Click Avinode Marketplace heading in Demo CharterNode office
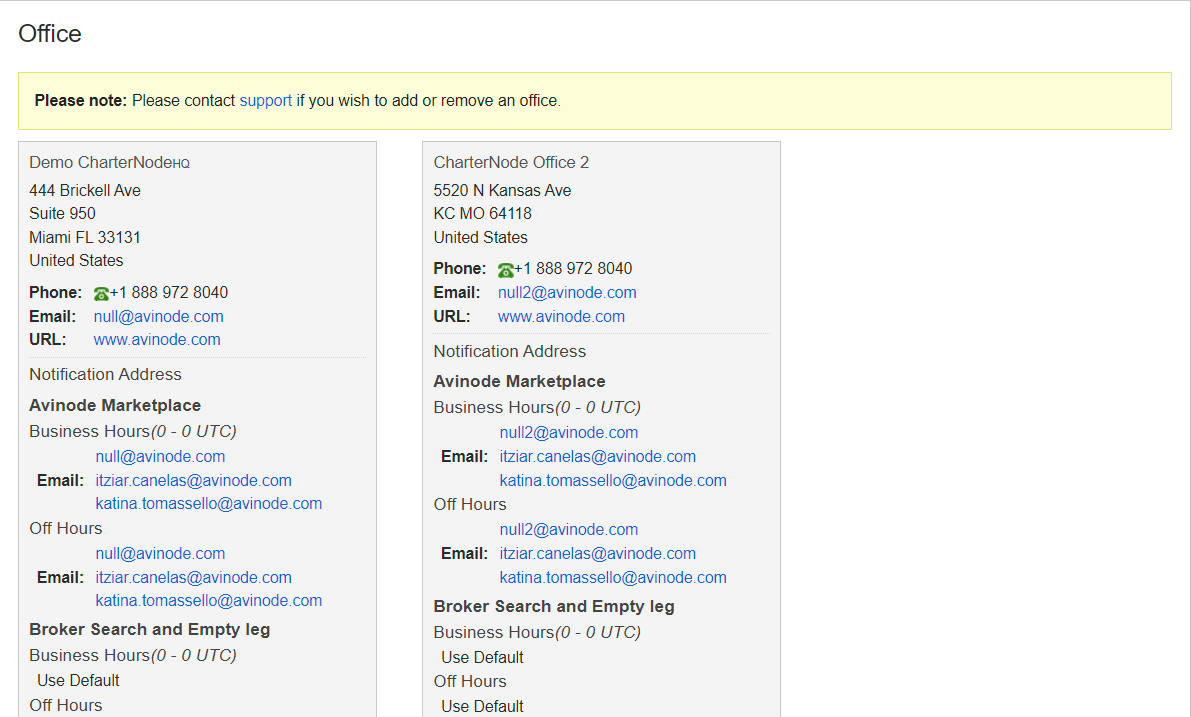 pyautogui.click(x=115, y=406)
